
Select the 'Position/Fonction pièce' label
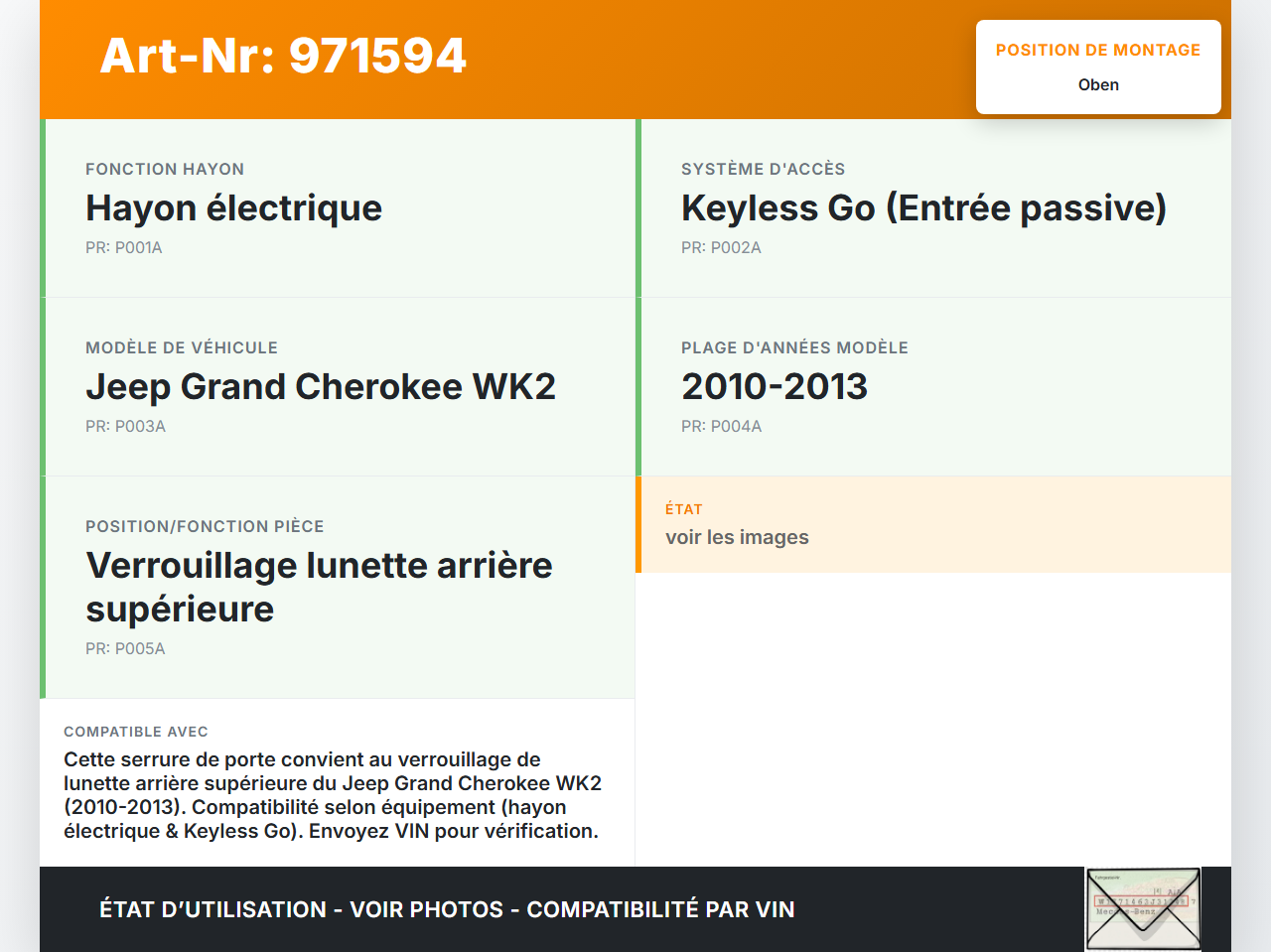click(x=205, y=527)
